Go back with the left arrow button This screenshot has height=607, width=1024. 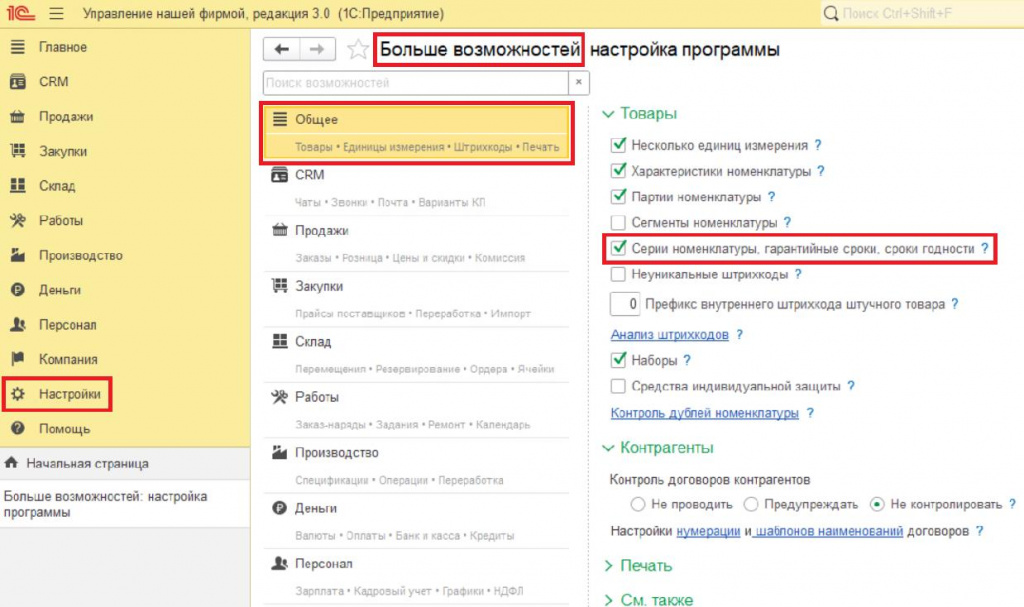click(281, 49)
